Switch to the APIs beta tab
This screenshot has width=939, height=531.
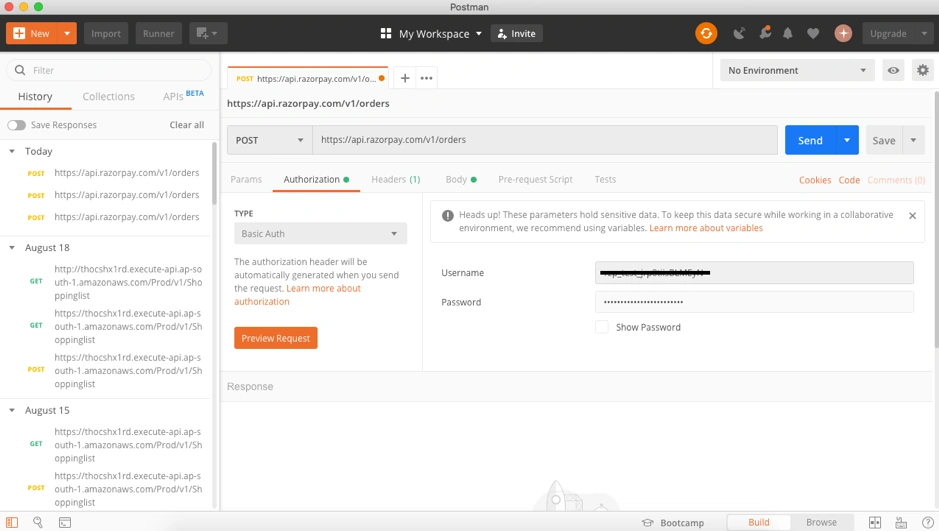(183, 96)
